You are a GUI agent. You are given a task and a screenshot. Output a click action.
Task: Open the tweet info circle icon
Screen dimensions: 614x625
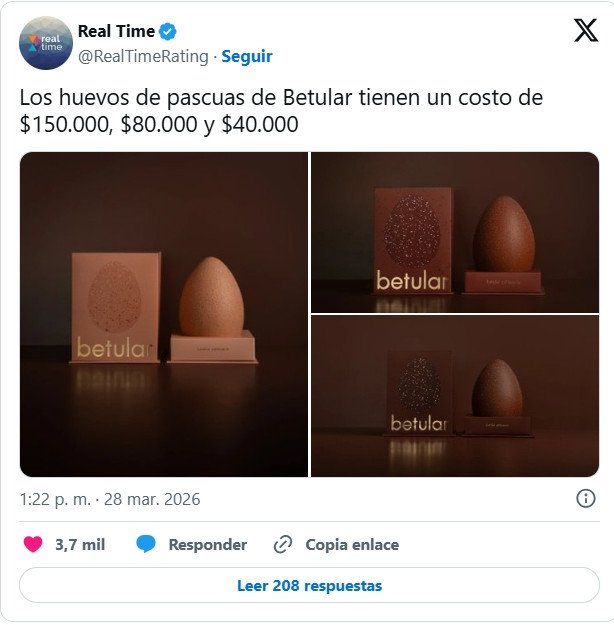[586, 498]
